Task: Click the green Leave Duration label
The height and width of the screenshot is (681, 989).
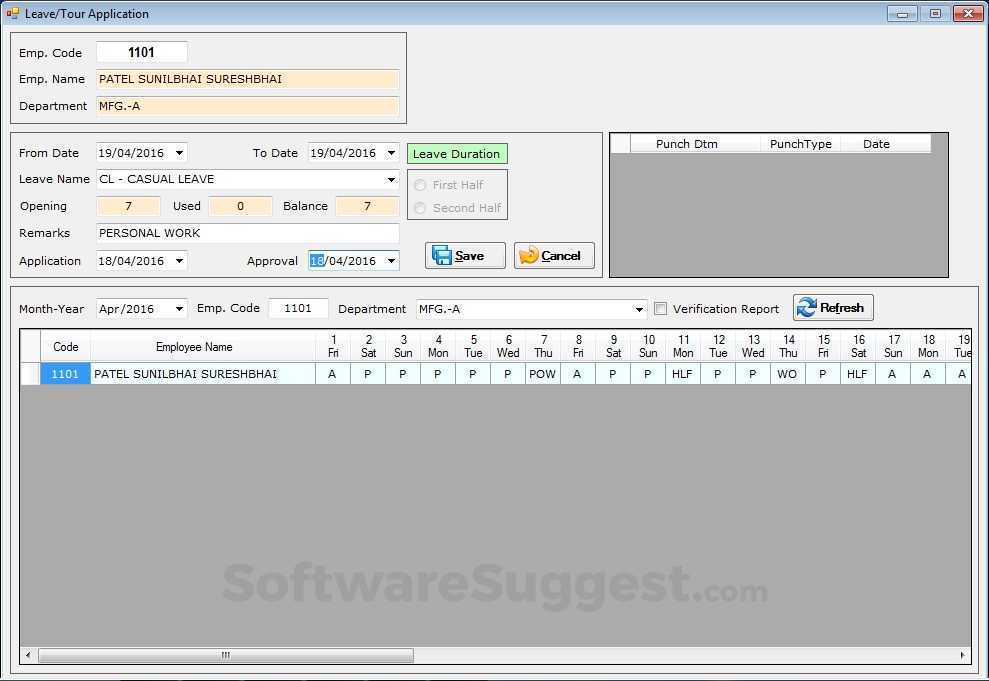Action: pos(456,153)
